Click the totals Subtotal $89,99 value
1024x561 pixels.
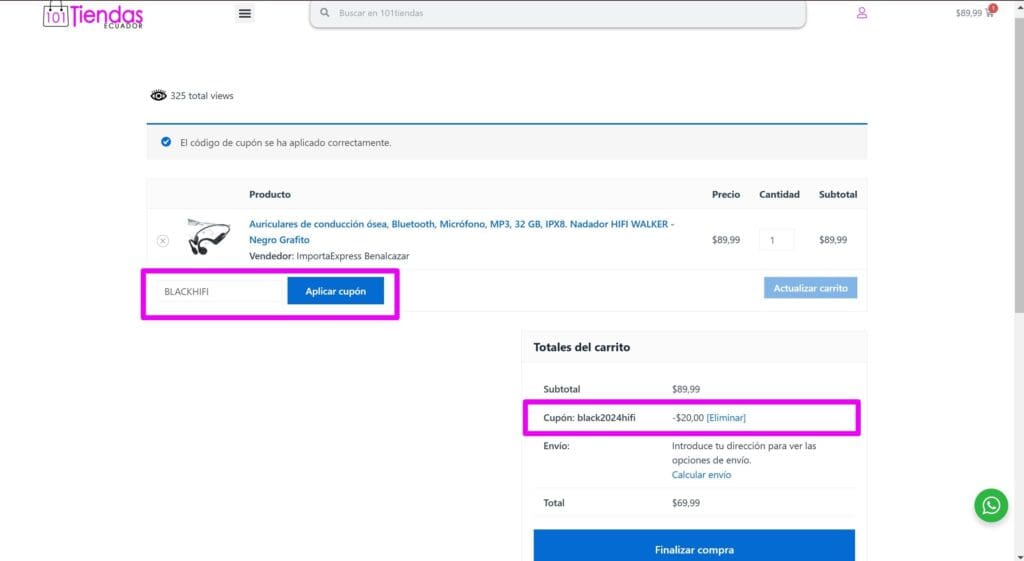686,389
